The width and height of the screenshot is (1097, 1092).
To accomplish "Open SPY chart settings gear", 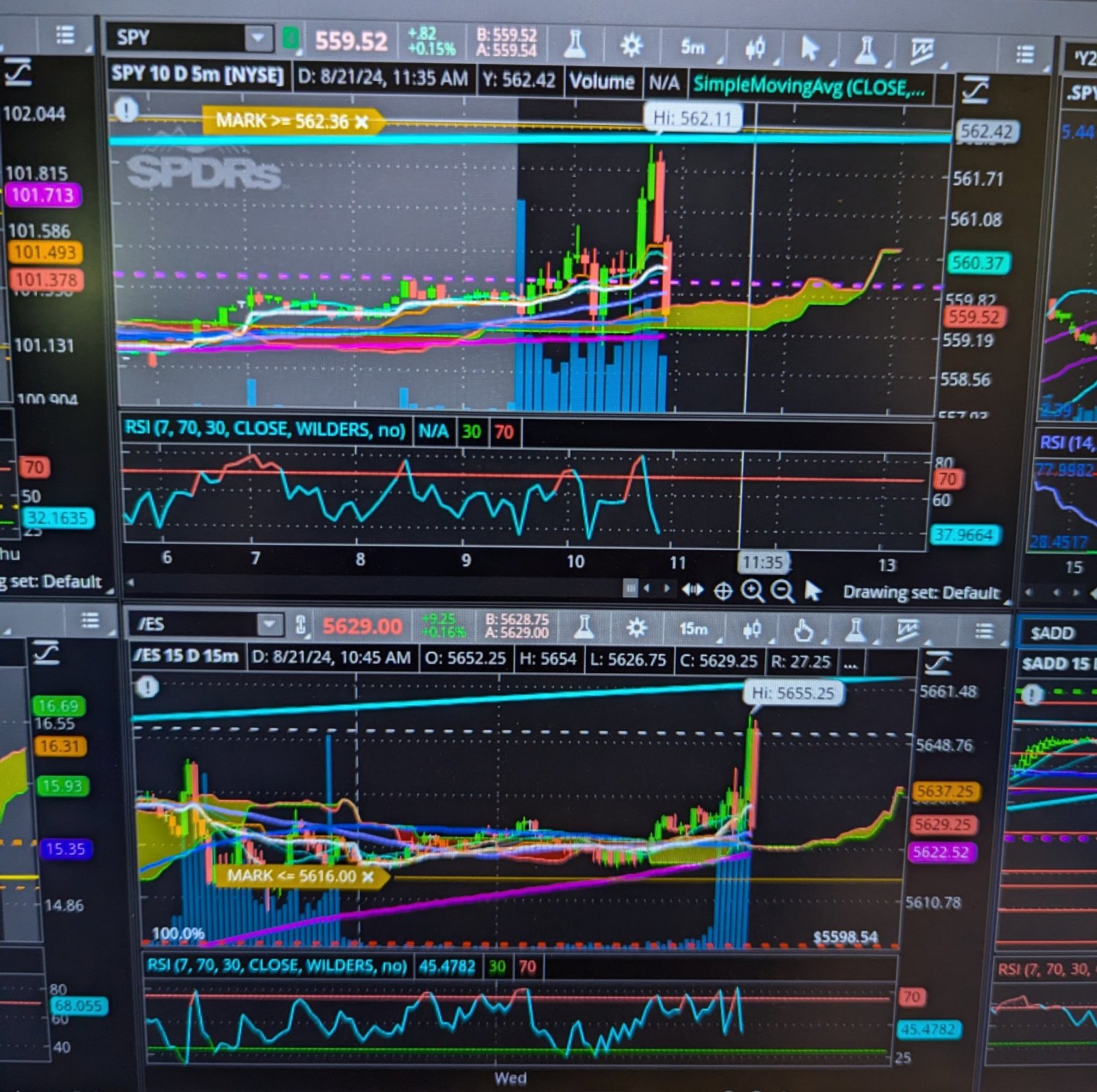I will point(631,46).
